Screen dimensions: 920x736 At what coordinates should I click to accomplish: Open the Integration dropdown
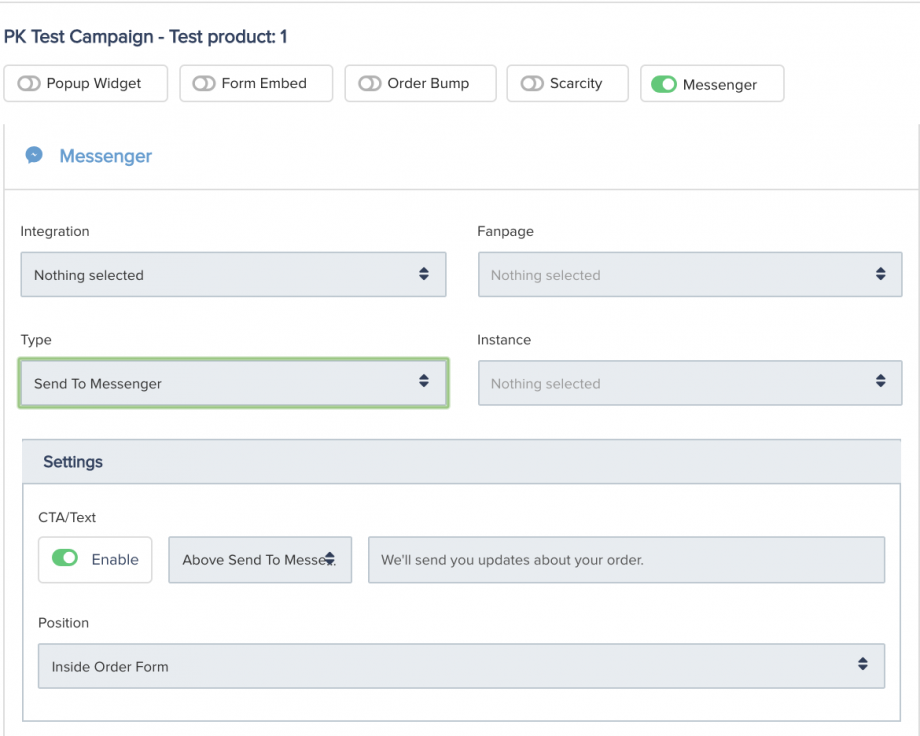coord(232,275)
